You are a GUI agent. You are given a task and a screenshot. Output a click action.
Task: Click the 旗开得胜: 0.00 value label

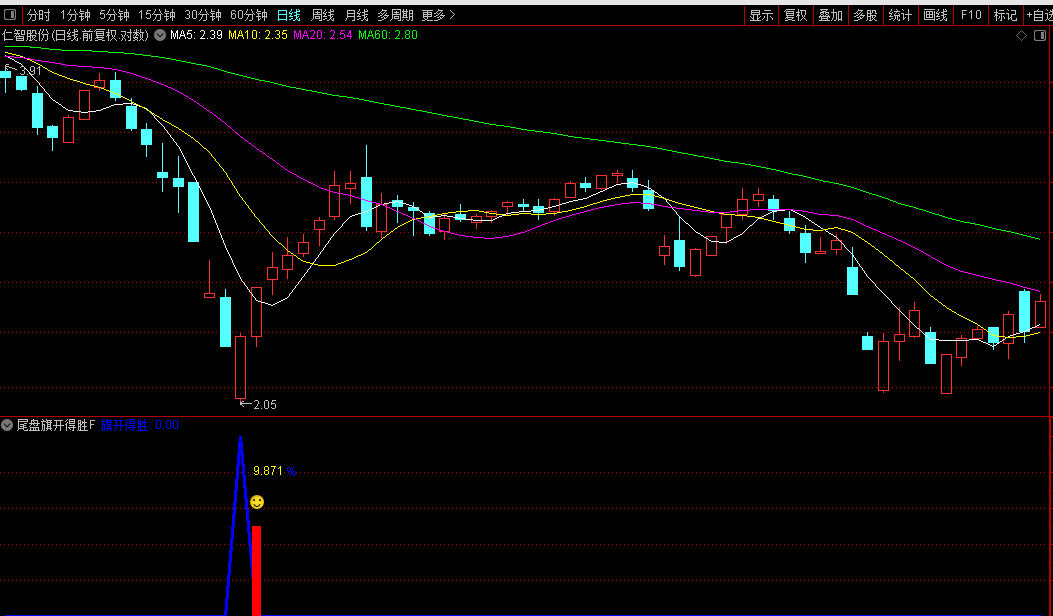pos(140,425)
